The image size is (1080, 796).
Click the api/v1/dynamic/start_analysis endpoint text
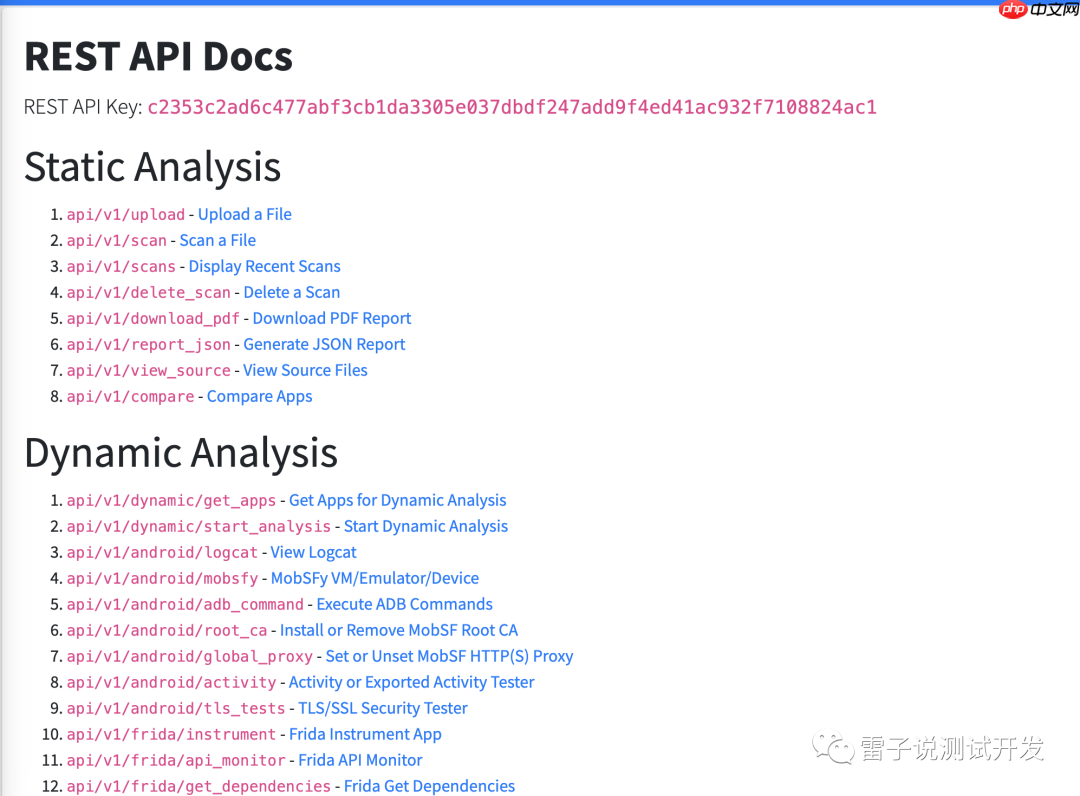coord(199,527)
